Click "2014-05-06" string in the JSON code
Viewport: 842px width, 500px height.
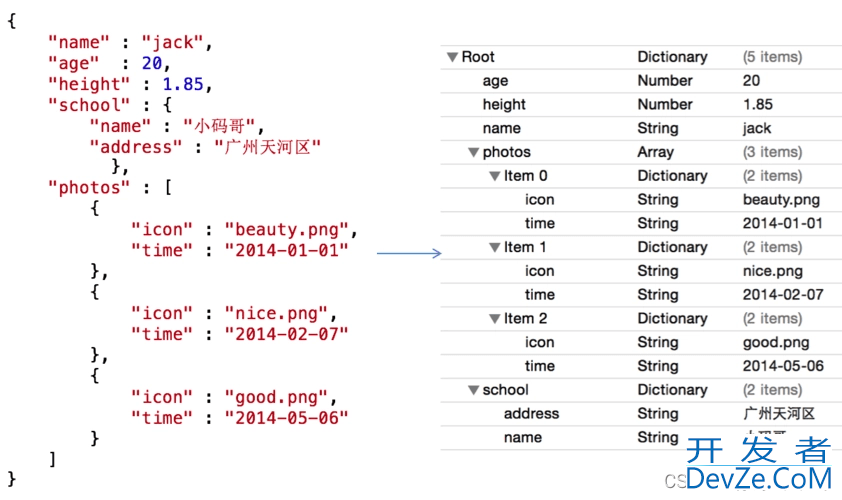click(287, 418)
